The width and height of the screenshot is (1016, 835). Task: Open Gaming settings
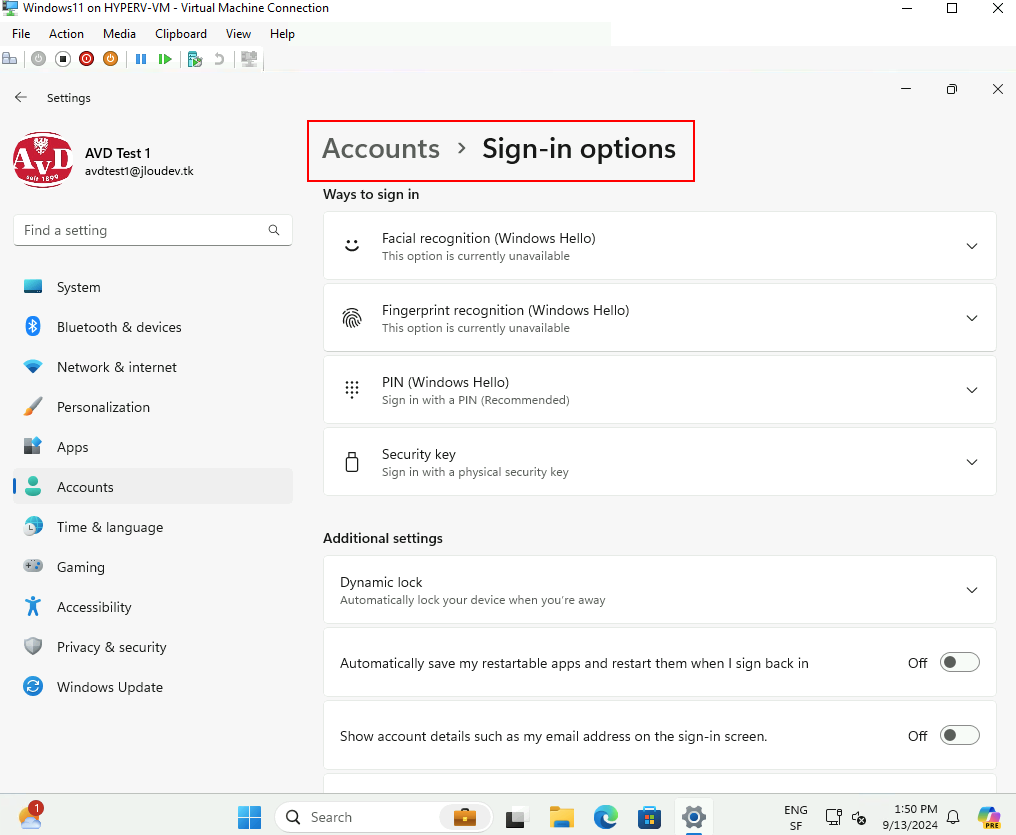point(153,567)
